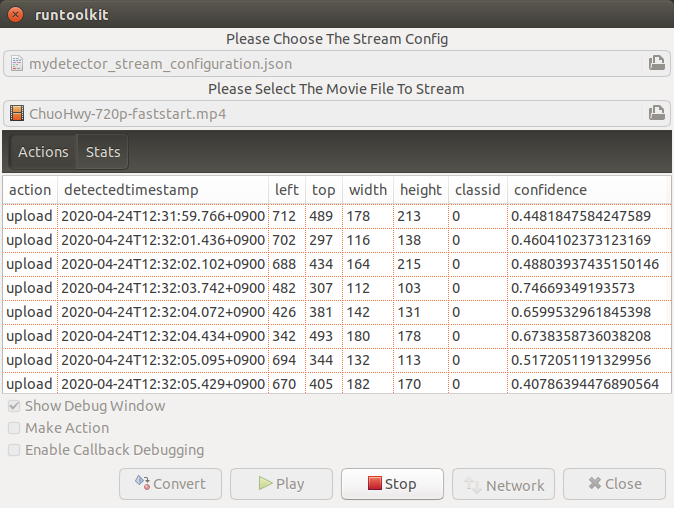Select timestamp 2020-04-24T12:31:59.766+0900 cell

(163, 216)
